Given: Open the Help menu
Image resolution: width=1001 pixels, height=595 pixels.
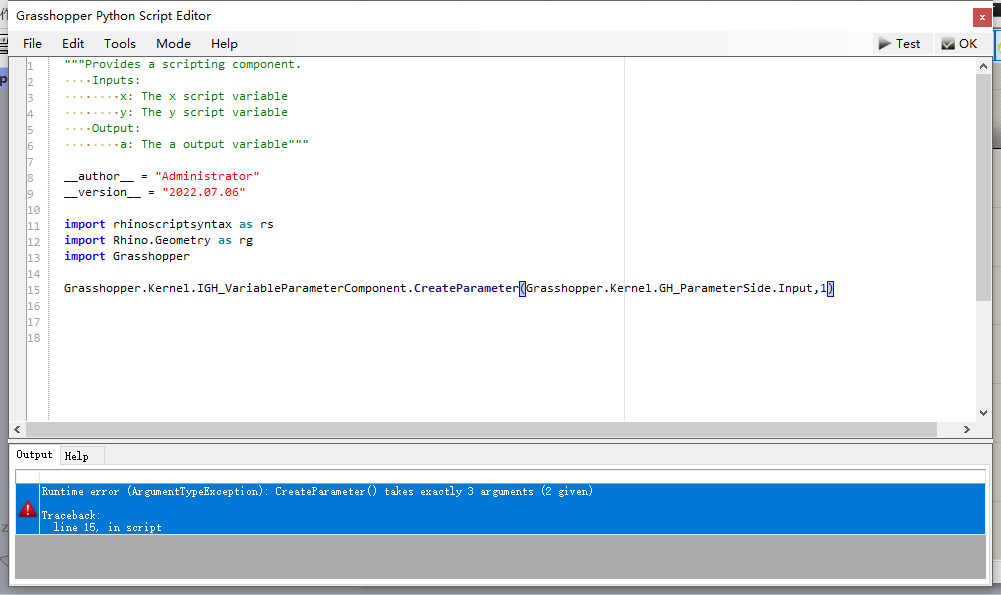Looking at the screenshot, I should tap(224, 43).
